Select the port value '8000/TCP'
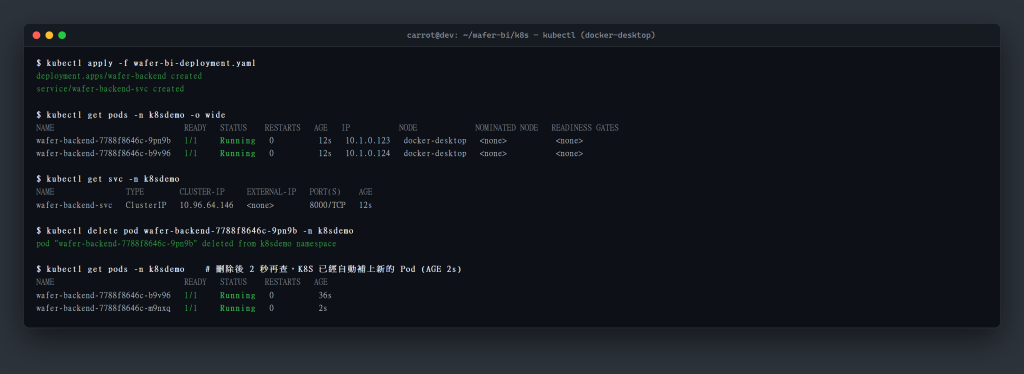Viewport: 1024px width, 374px height. pyautogui.click(x=327, y=205)
